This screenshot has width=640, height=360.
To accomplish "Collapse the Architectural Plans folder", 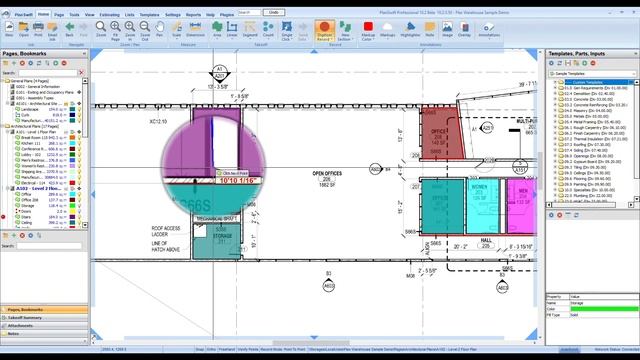I will pos(3,126).
